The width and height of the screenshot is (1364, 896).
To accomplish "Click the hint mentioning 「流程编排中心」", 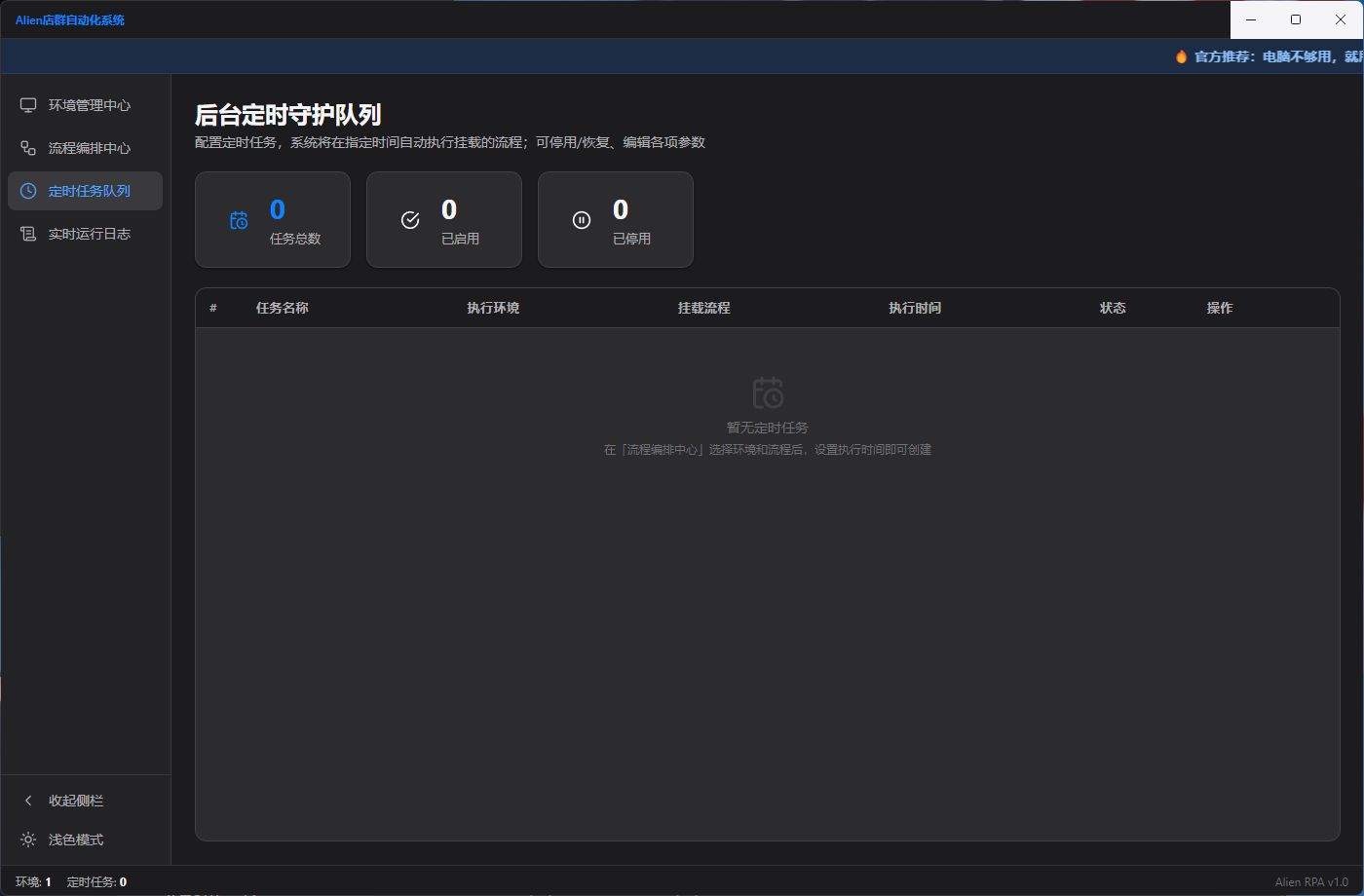I will (x=768, y=450).
